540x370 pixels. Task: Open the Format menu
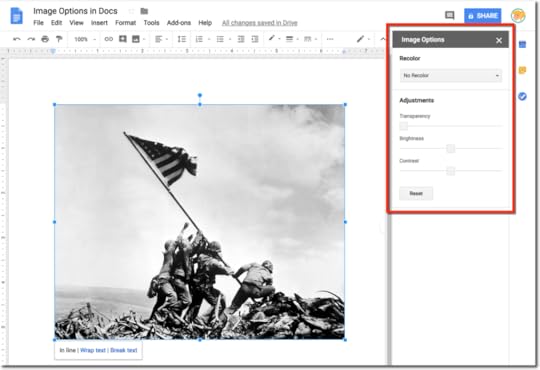click(125, 23)
